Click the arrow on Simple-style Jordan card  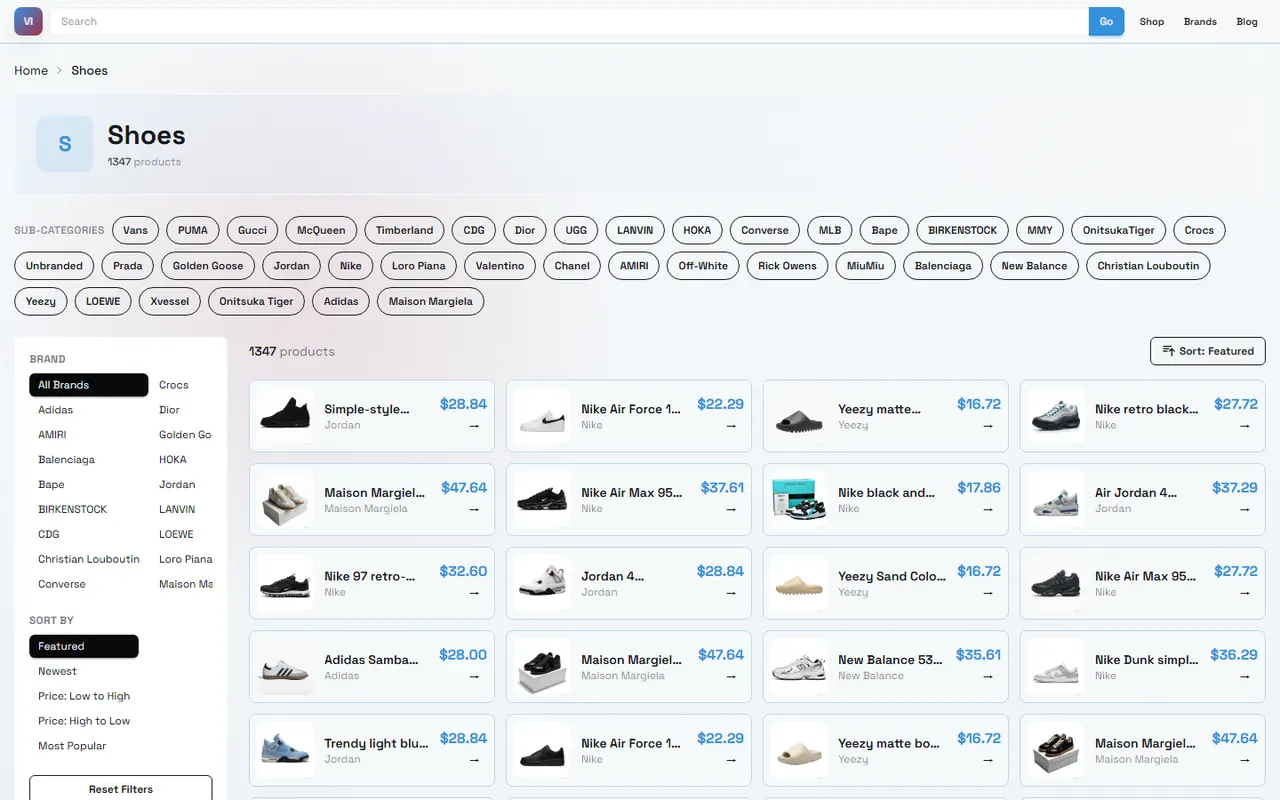click(474, 426)
